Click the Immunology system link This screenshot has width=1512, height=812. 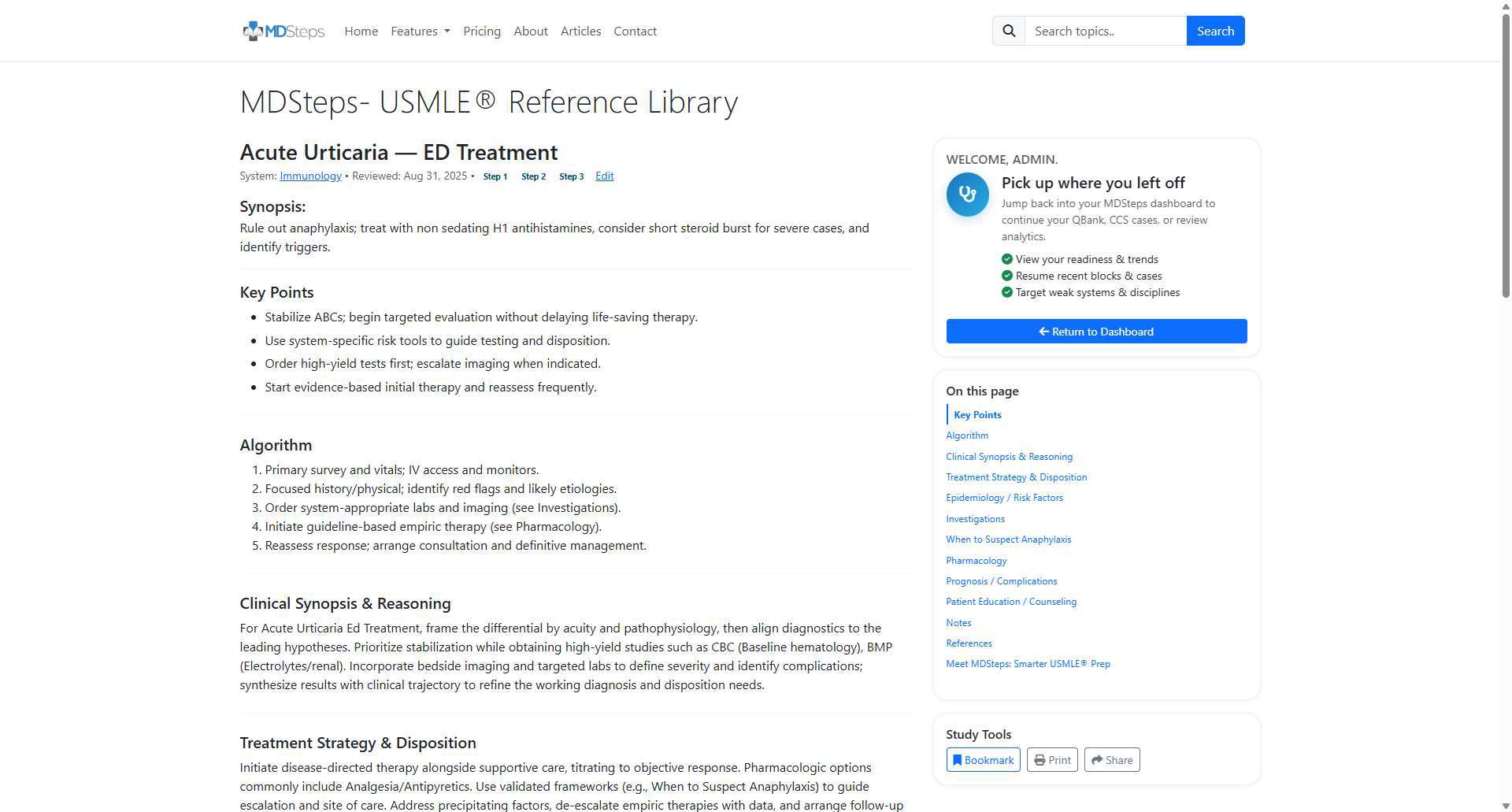coord(309,176)
